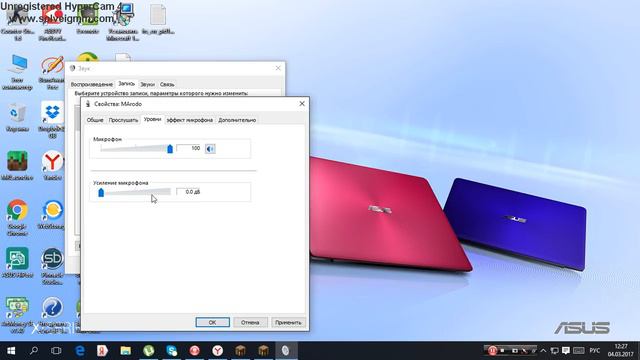Screen dimensions: 640x360
Task: Select the Google Chrome desktop shortcut
Action: [17, 218]
